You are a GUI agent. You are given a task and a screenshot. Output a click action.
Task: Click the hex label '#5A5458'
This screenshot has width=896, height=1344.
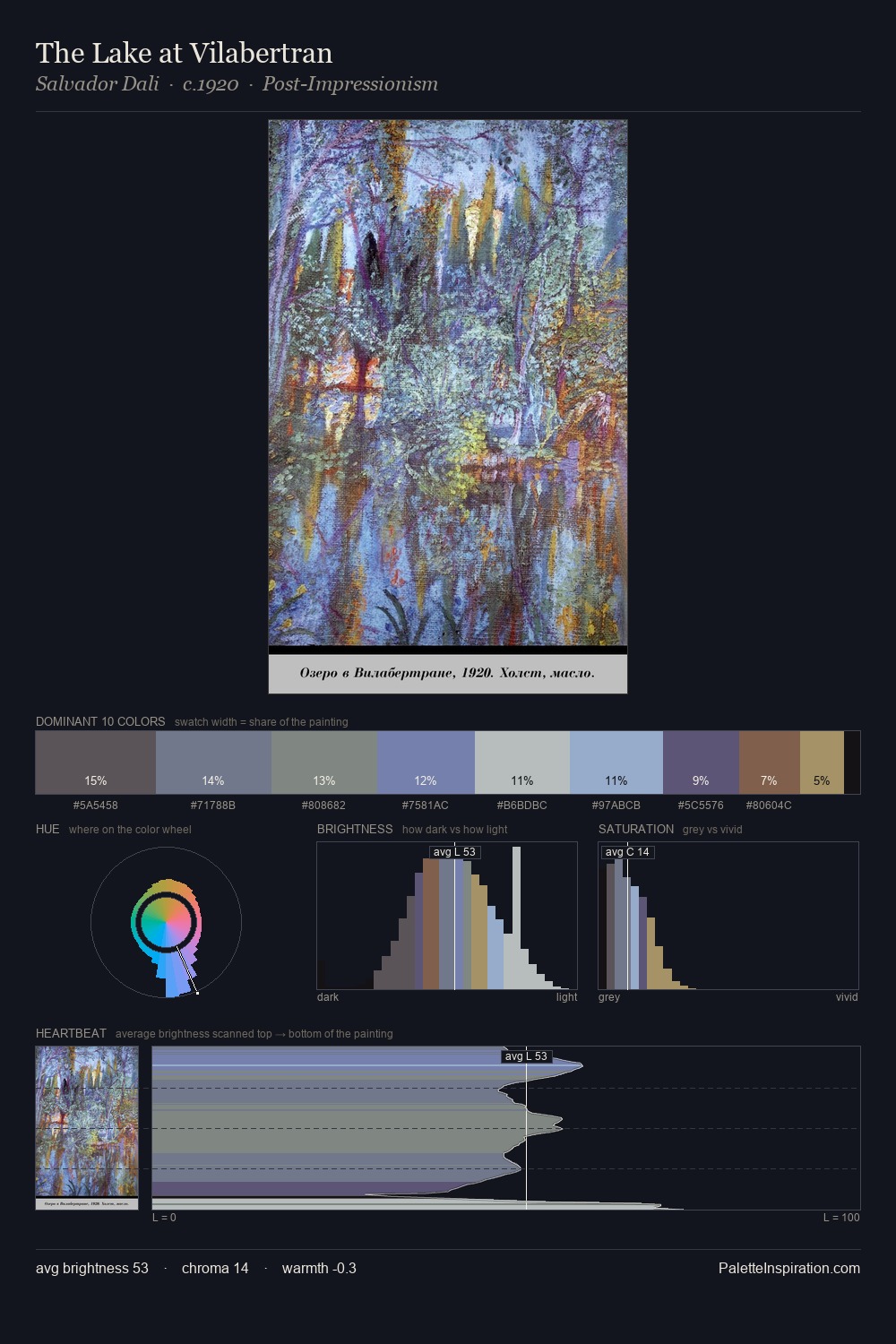tap(96, 805)
